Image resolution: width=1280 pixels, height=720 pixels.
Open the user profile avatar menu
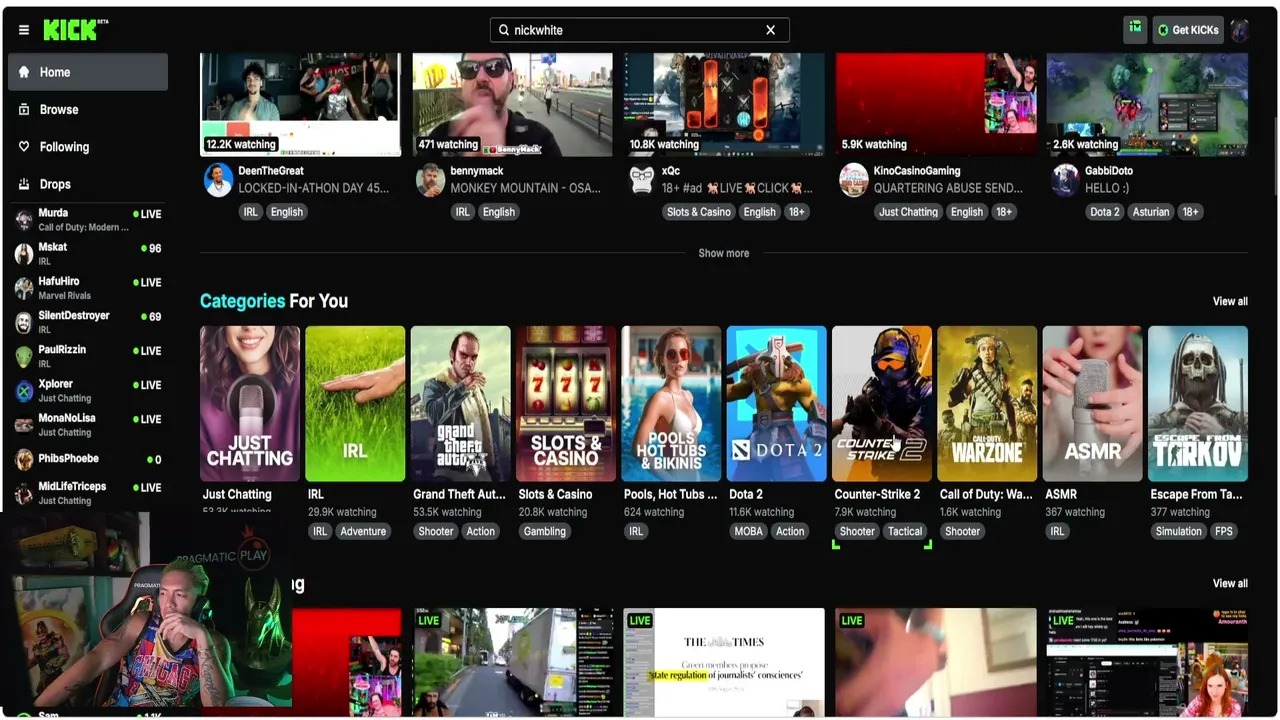[x=1240, y=30]
